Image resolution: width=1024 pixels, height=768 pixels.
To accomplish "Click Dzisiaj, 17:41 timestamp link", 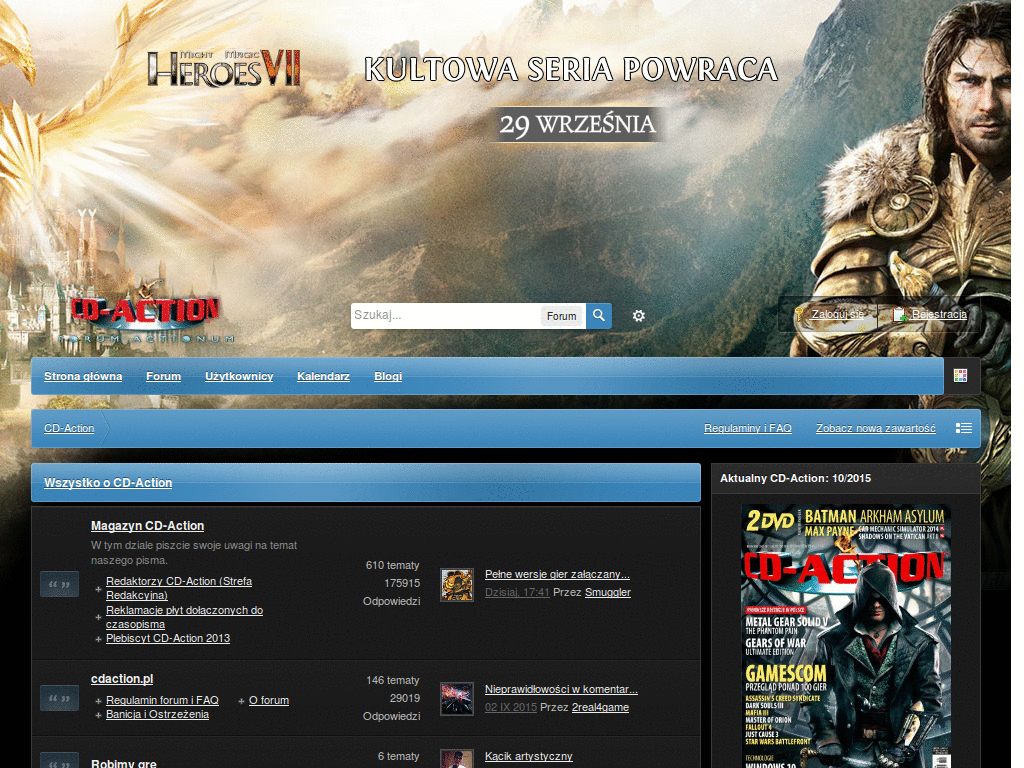I will (x=517, y=592).
